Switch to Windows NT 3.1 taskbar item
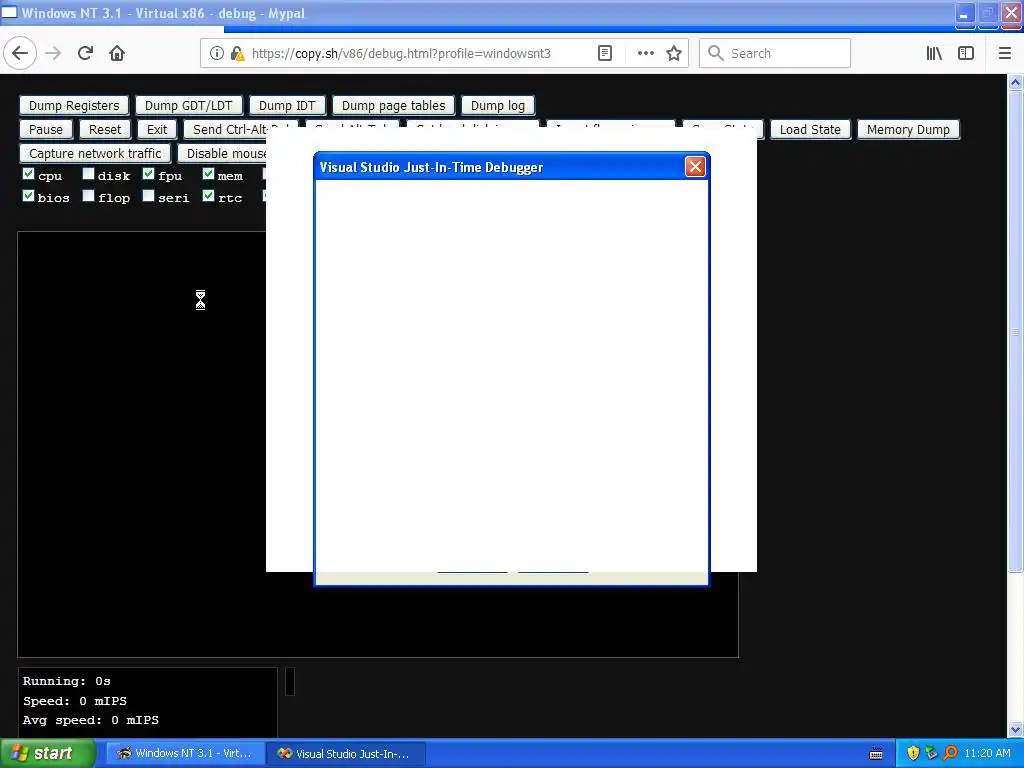This screenshot has width=1024, height=768. (x=185, y=754)
